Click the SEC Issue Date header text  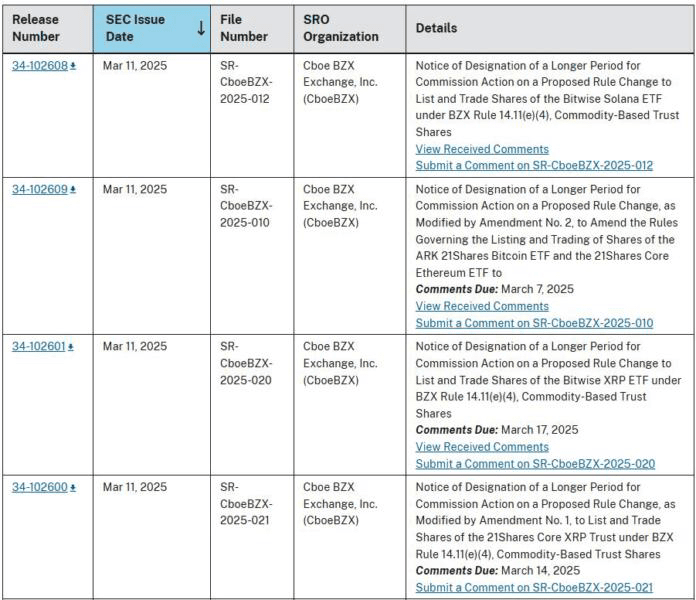[x=135, y=28]
